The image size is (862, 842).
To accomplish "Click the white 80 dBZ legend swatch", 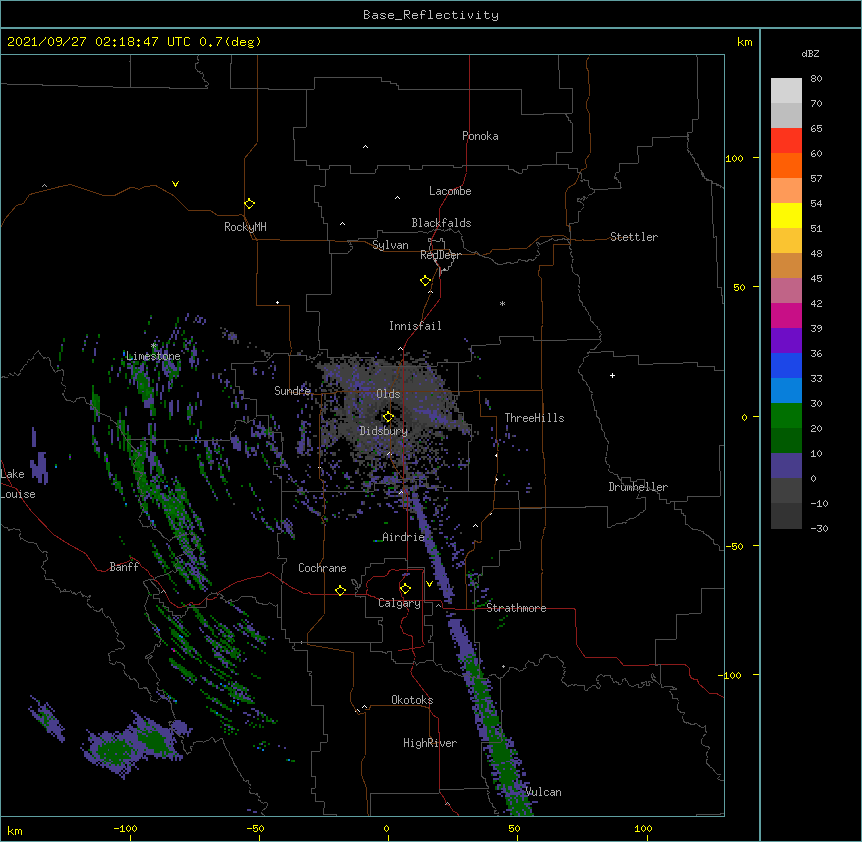I will (786, 91).
